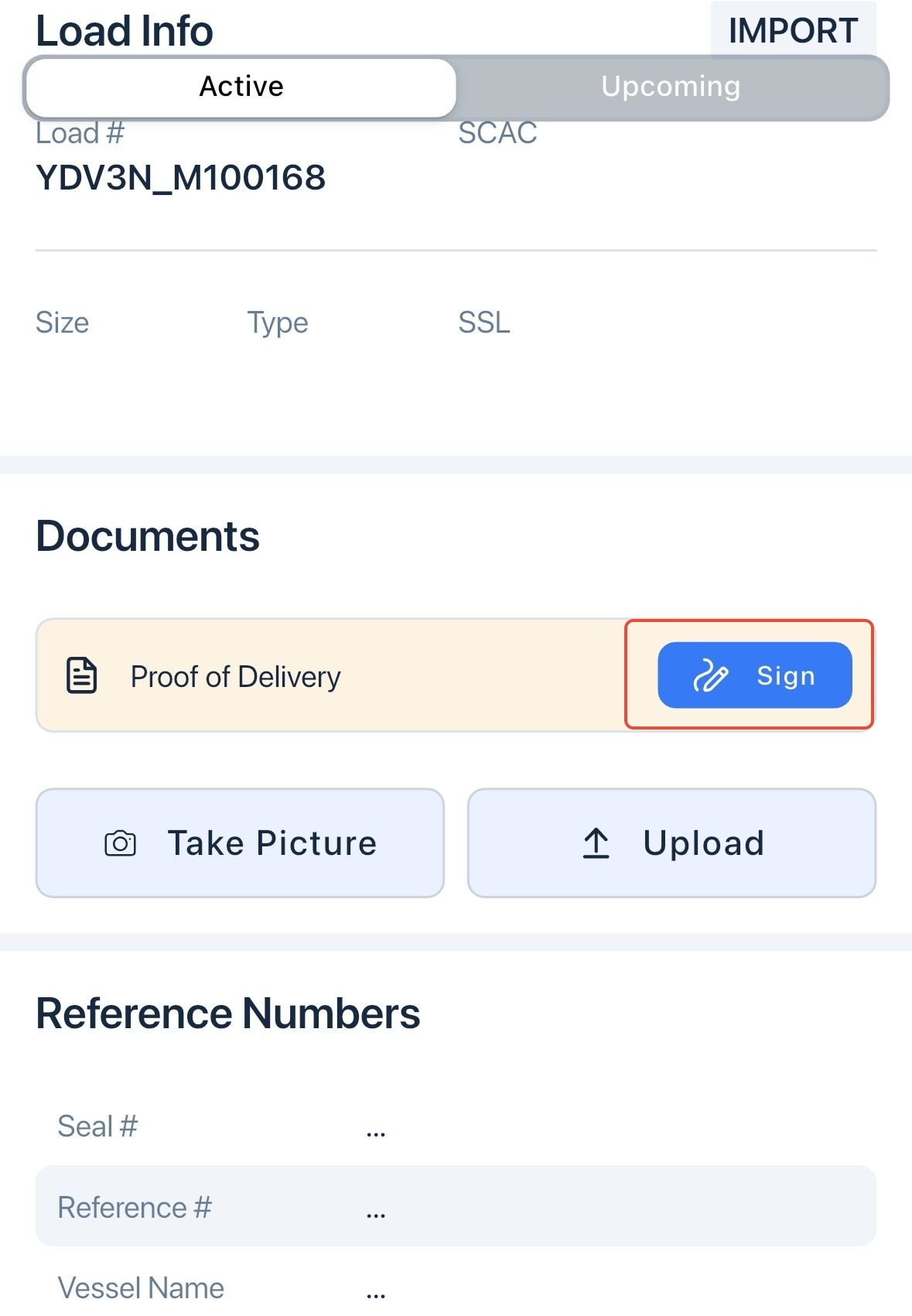This screenshot has height=1316, width=912.
Task: Sign the Proof of Delivery document
Action: [x=754, y=675]
